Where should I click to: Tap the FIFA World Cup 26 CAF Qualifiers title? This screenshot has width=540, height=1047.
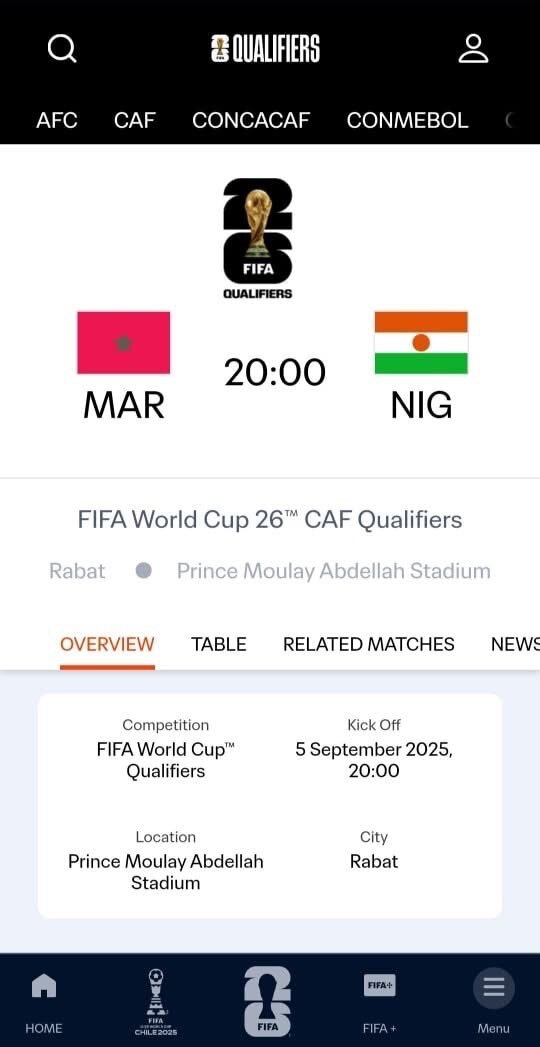(x=270, y=519)
